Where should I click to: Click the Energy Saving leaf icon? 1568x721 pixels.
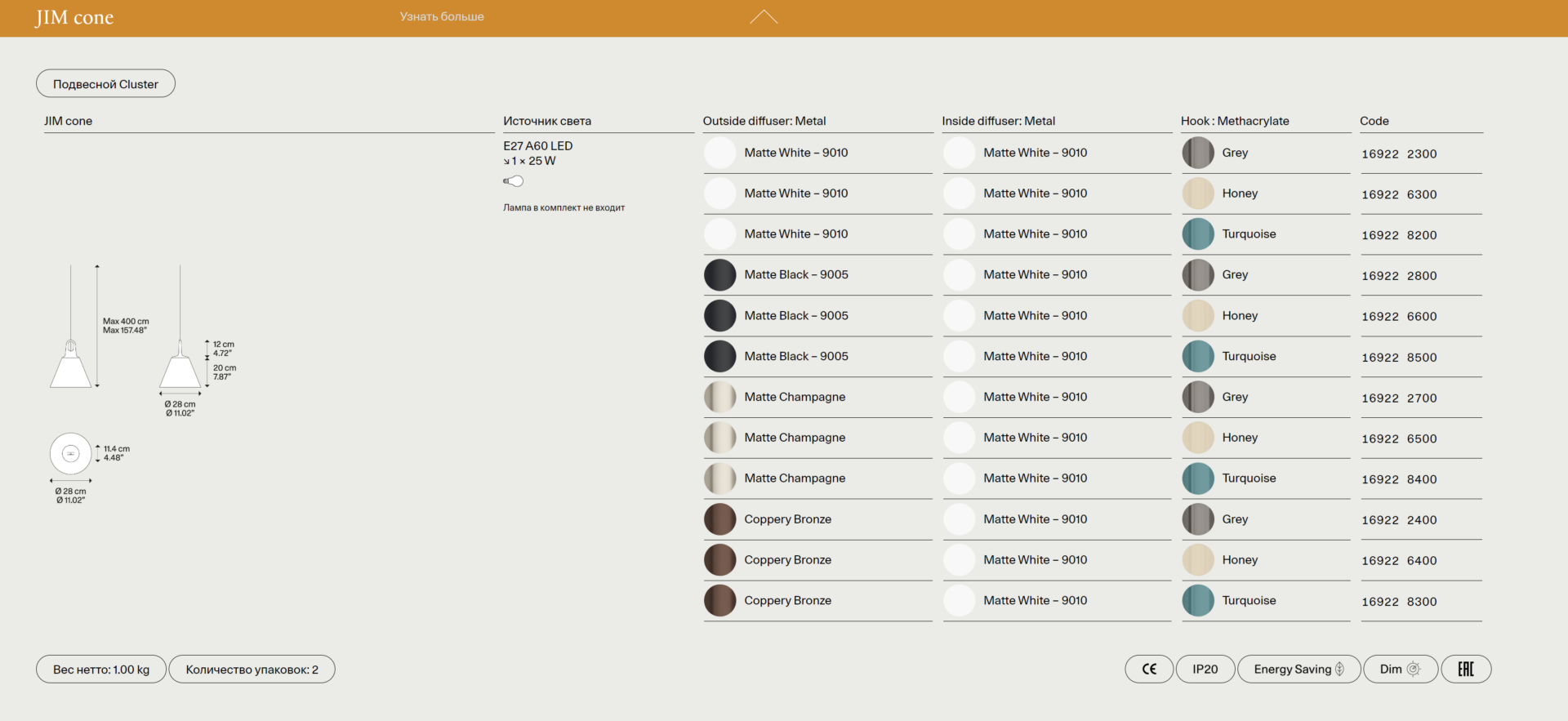coord(1339,670)
